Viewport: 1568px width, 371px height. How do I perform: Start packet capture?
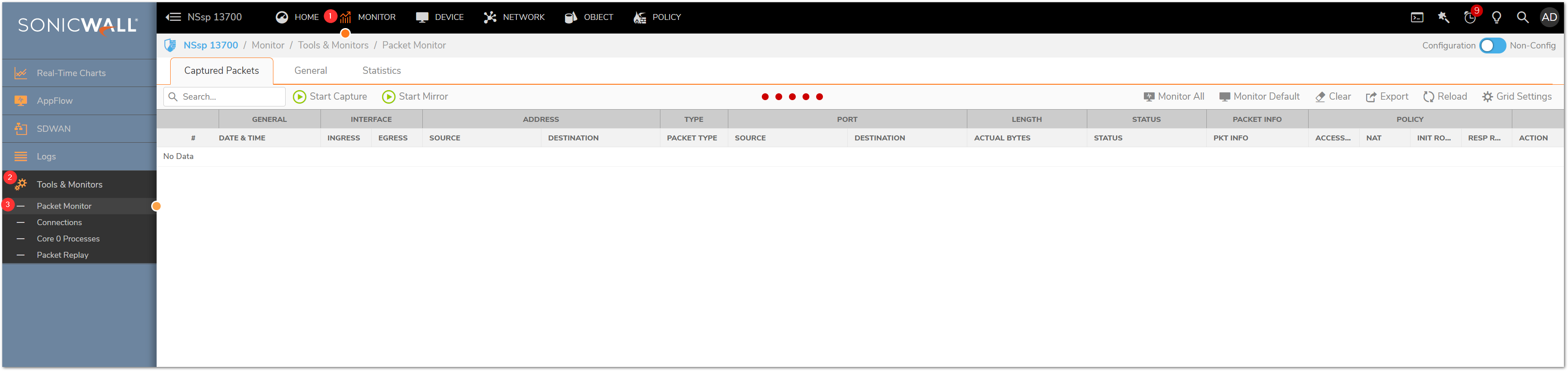click(330, 97)
